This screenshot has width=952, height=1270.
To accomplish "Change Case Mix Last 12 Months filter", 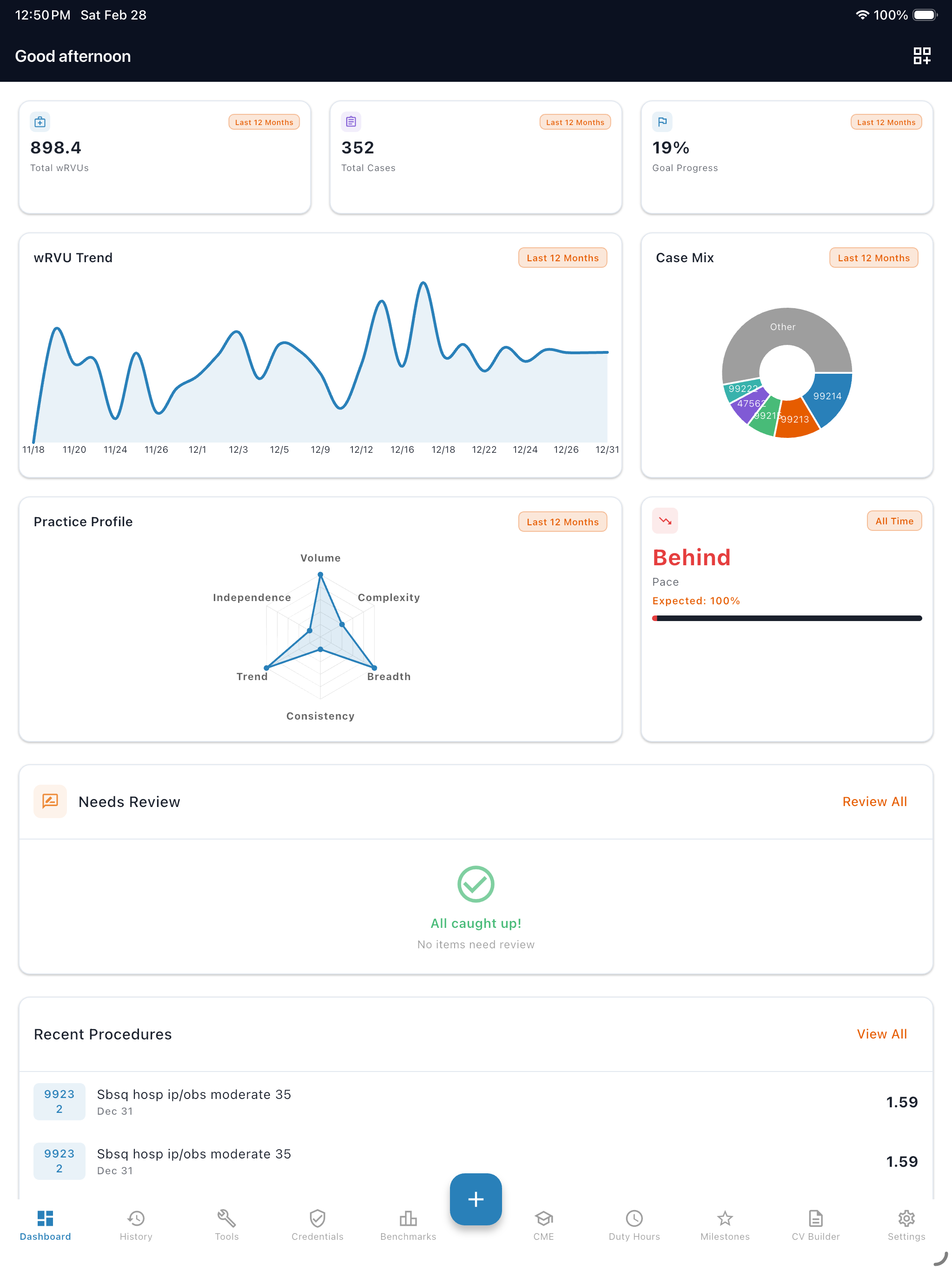I will click(x=873, y=258).
